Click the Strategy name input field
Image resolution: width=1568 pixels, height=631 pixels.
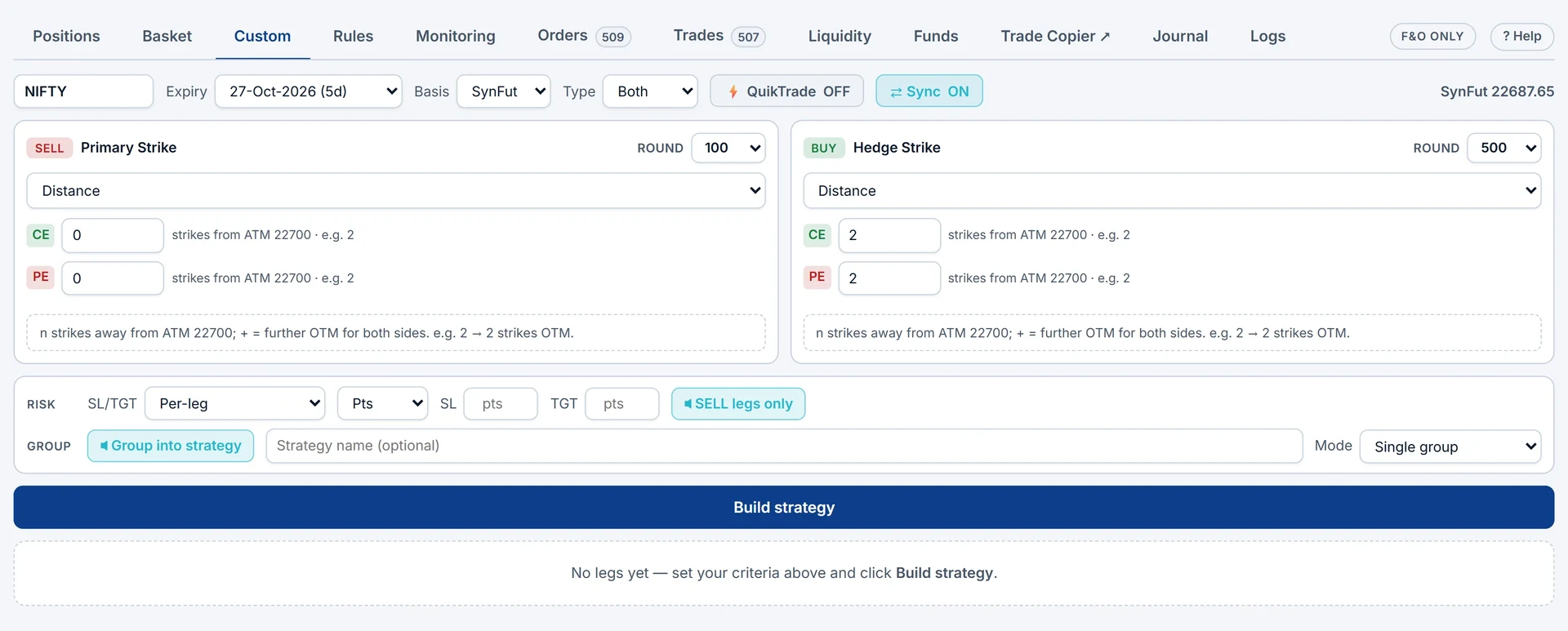pos(784,446)
